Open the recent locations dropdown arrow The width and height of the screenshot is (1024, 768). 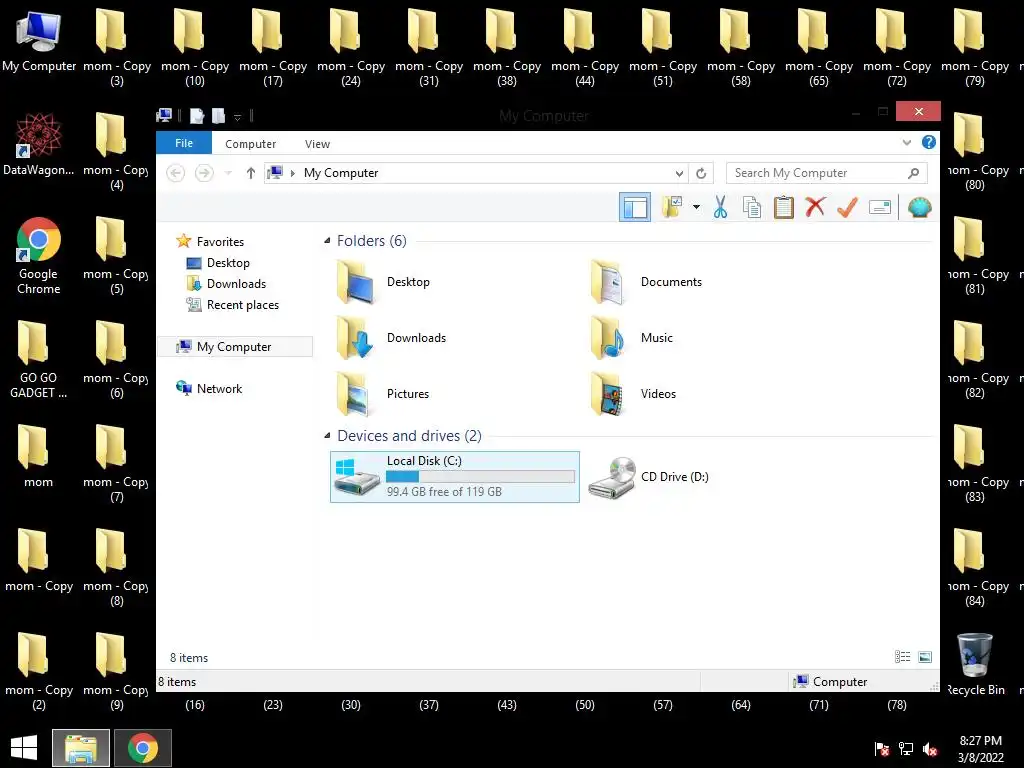228,173
